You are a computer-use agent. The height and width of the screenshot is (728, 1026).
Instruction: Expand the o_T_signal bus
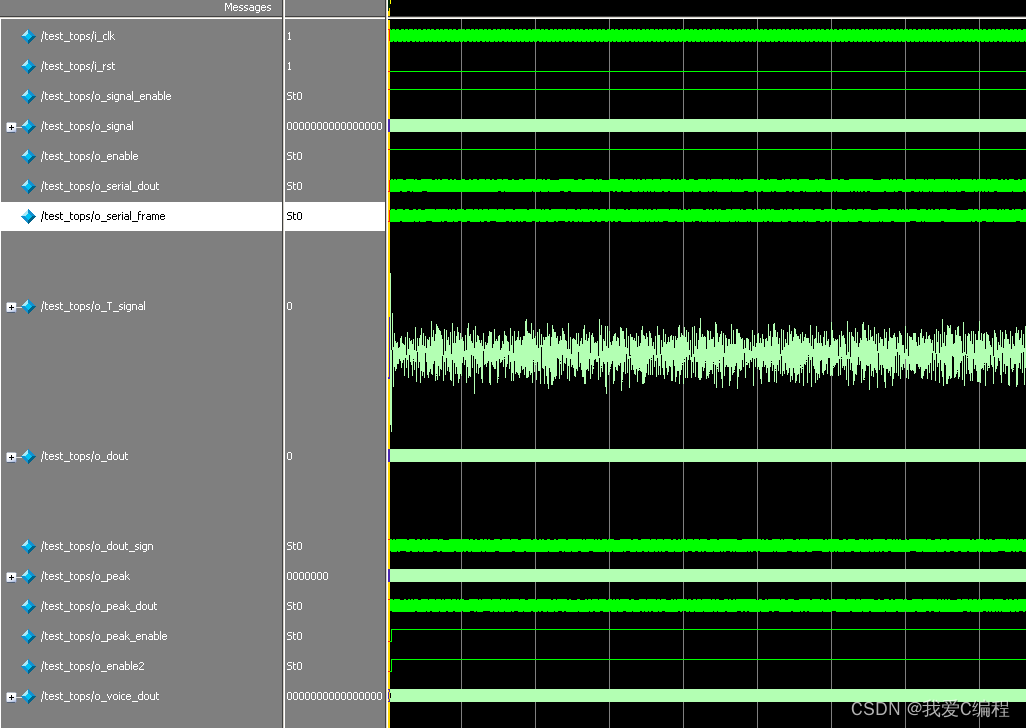(x=11, y=307)
